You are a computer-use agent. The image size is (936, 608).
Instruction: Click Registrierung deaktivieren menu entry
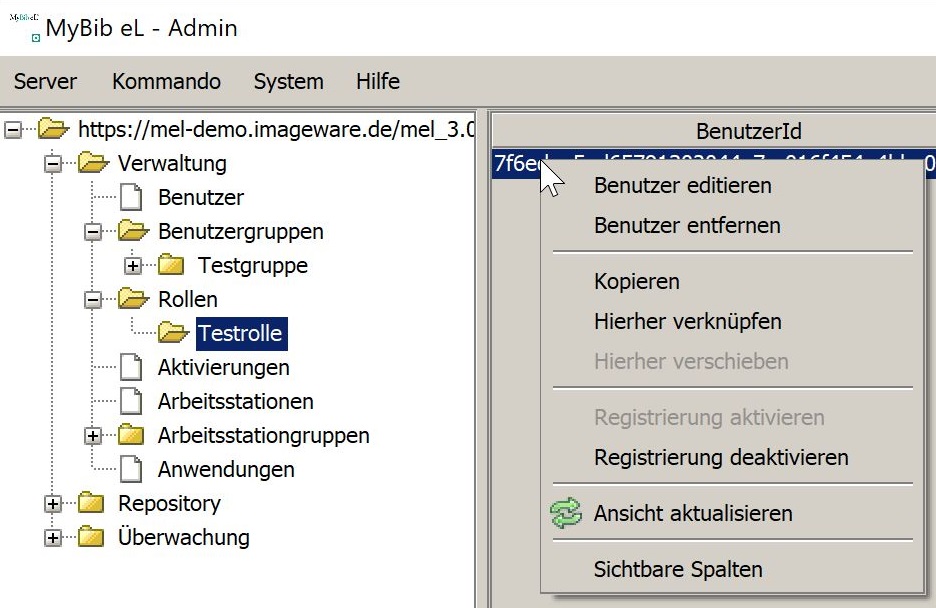point(733,458)
